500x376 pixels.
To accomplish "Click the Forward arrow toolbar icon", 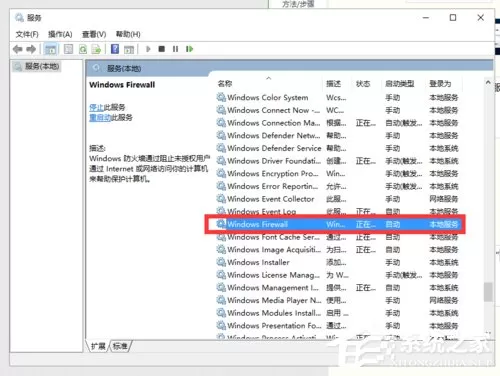I will 31,49.
